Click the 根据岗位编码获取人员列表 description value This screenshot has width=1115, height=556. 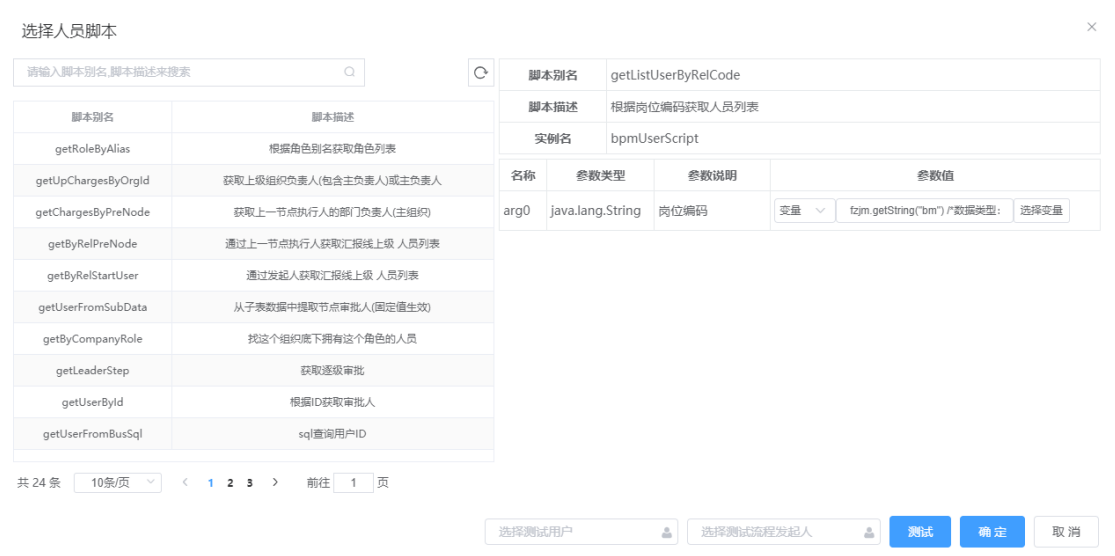tap(685, 107)
